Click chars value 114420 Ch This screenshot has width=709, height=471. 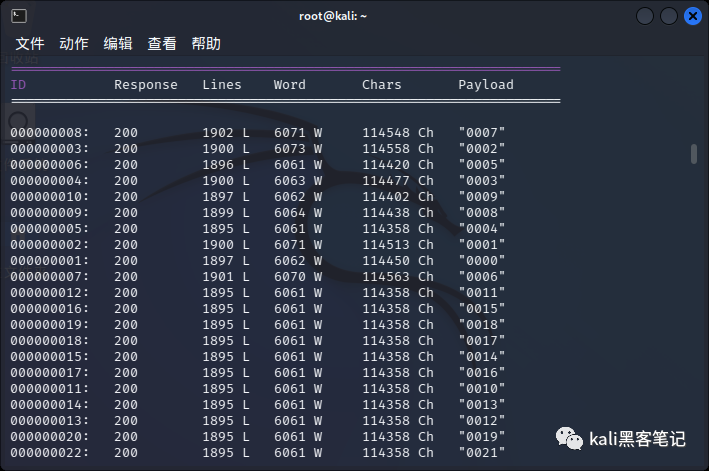[398, 165]
